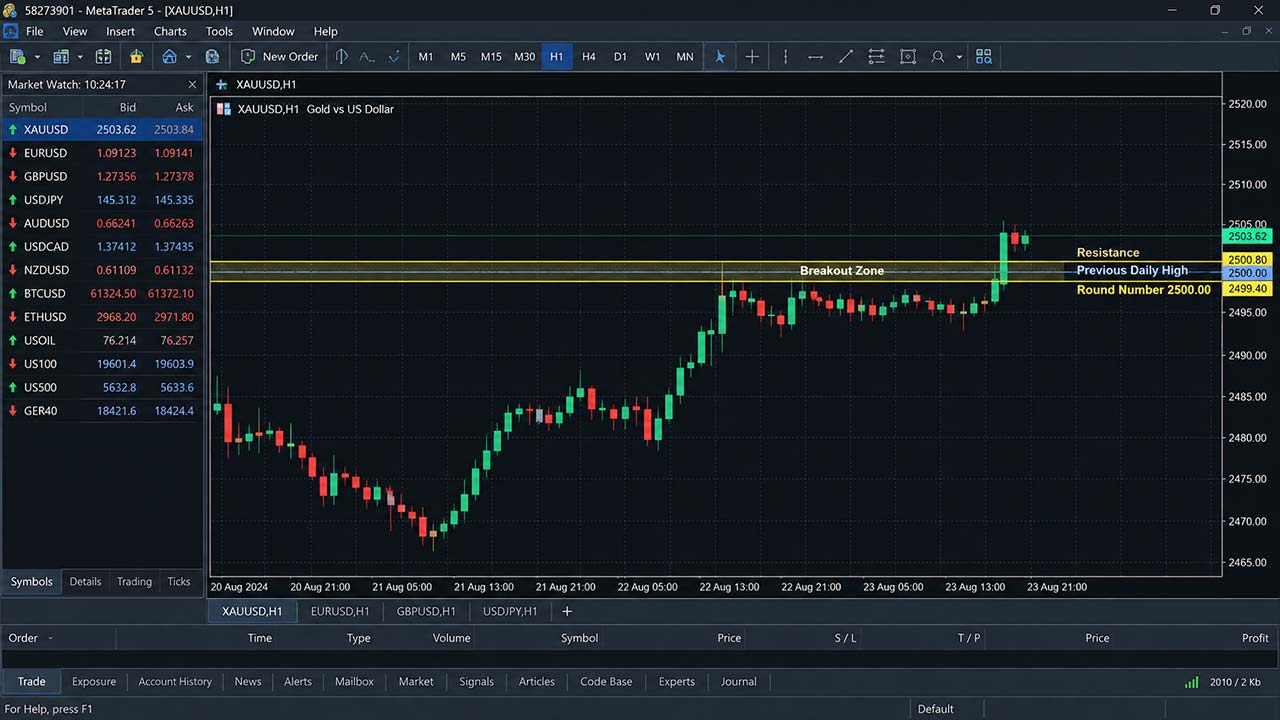Click the rightmost grid toolbar icon
Viewport: 1280px width, 720px height.
[x=984, y=57]
